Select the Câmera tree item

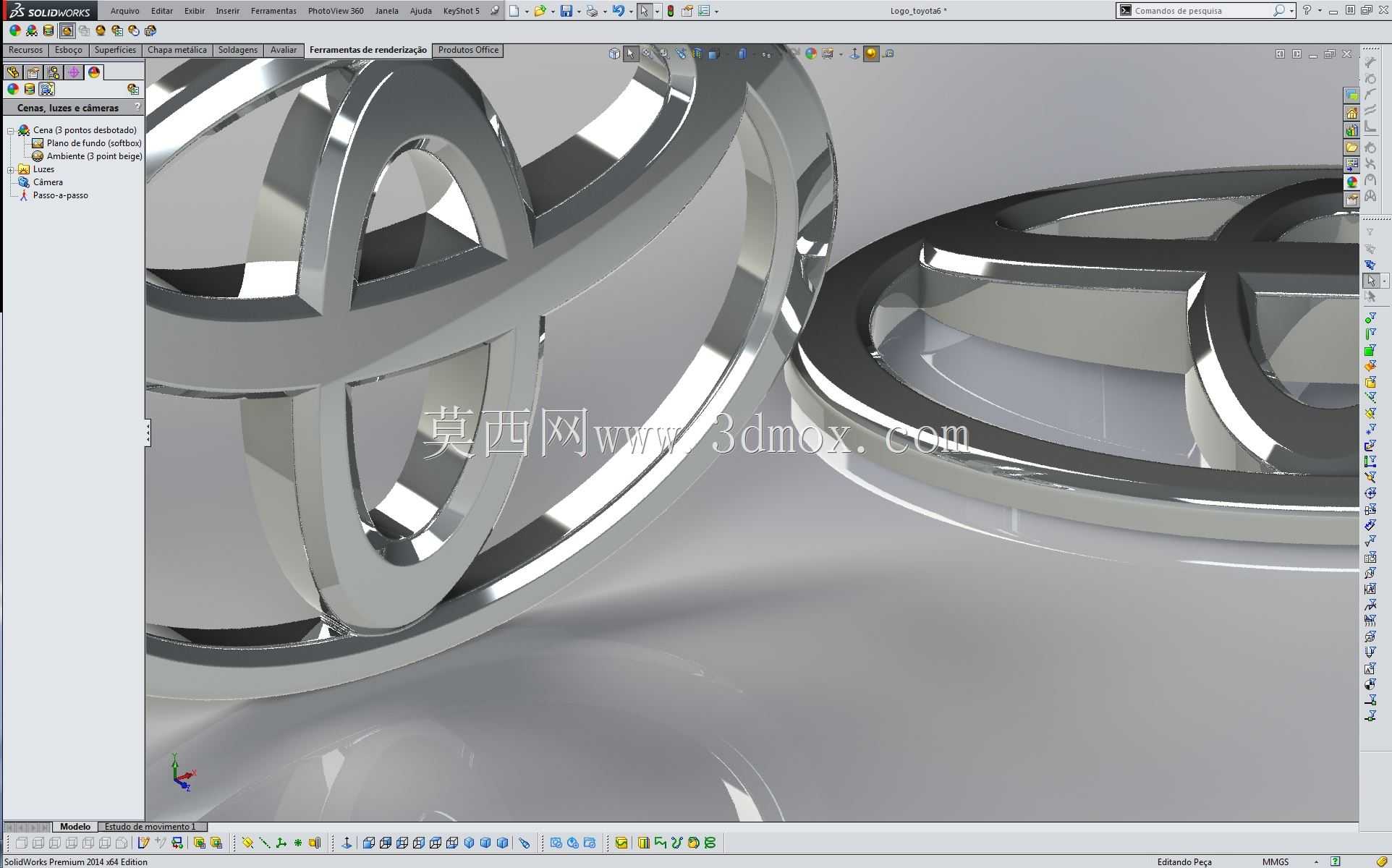click(x=48, y=182)
